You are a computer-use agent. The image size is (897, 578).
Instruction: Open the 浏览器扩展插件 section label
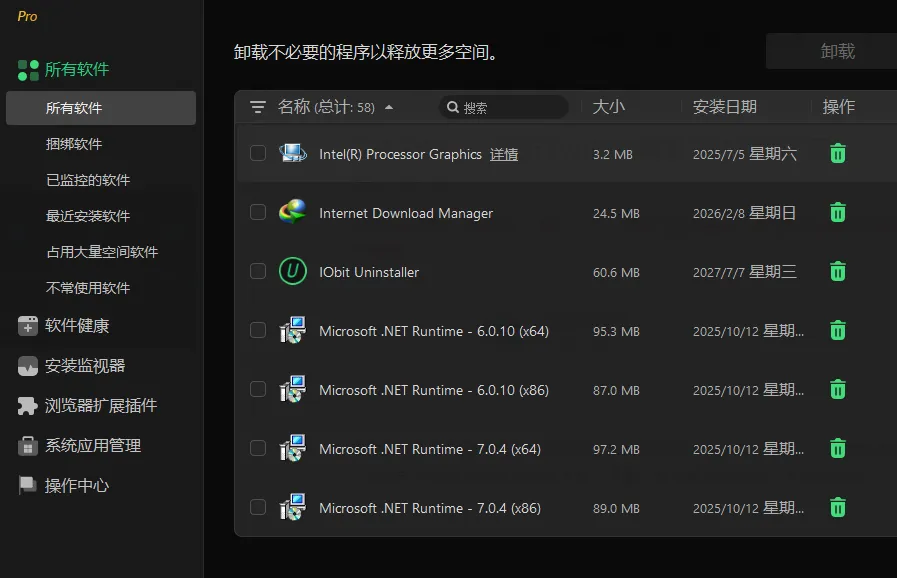(x=101, y=406)
